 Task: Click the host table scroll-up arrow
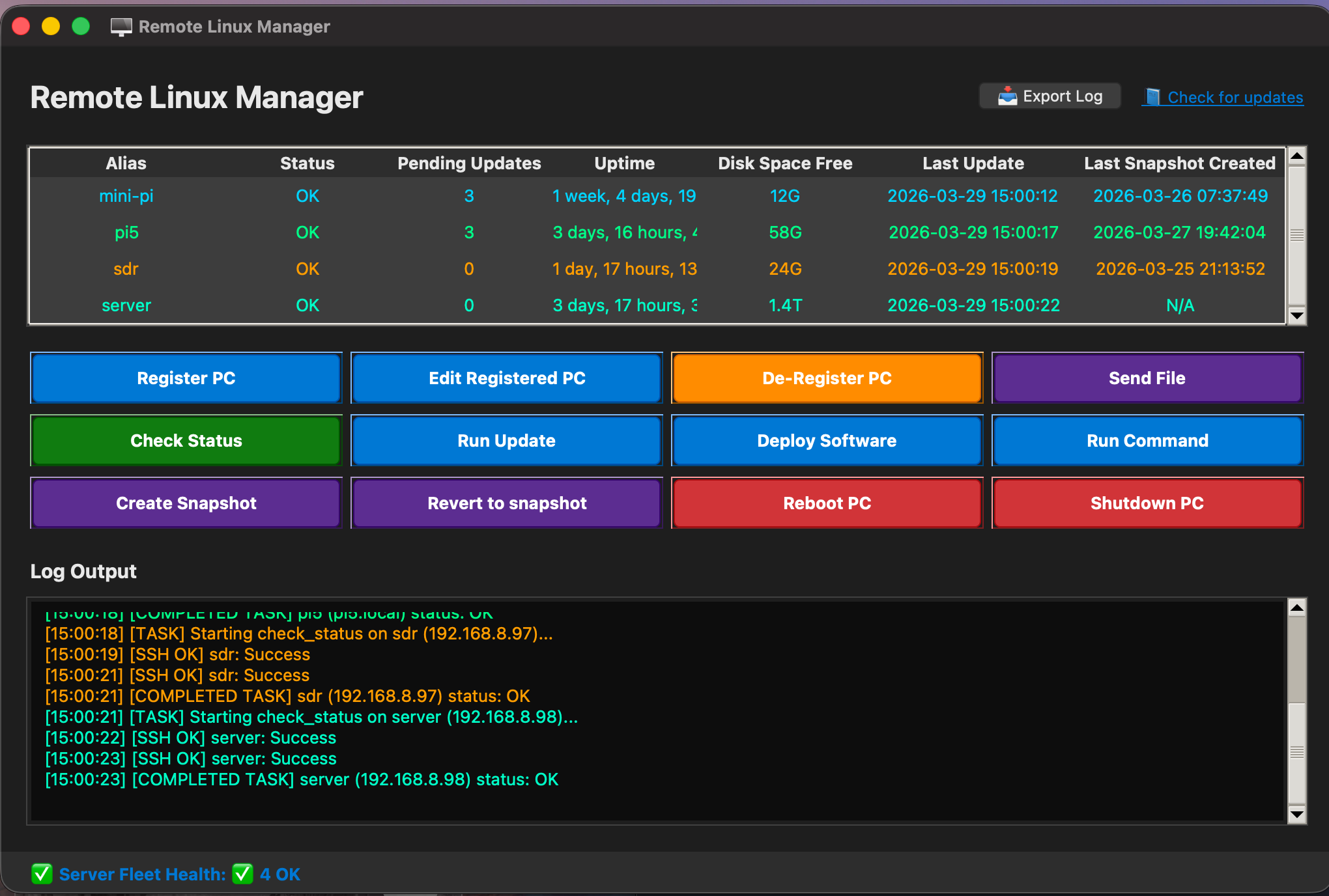pos(1296,156)
